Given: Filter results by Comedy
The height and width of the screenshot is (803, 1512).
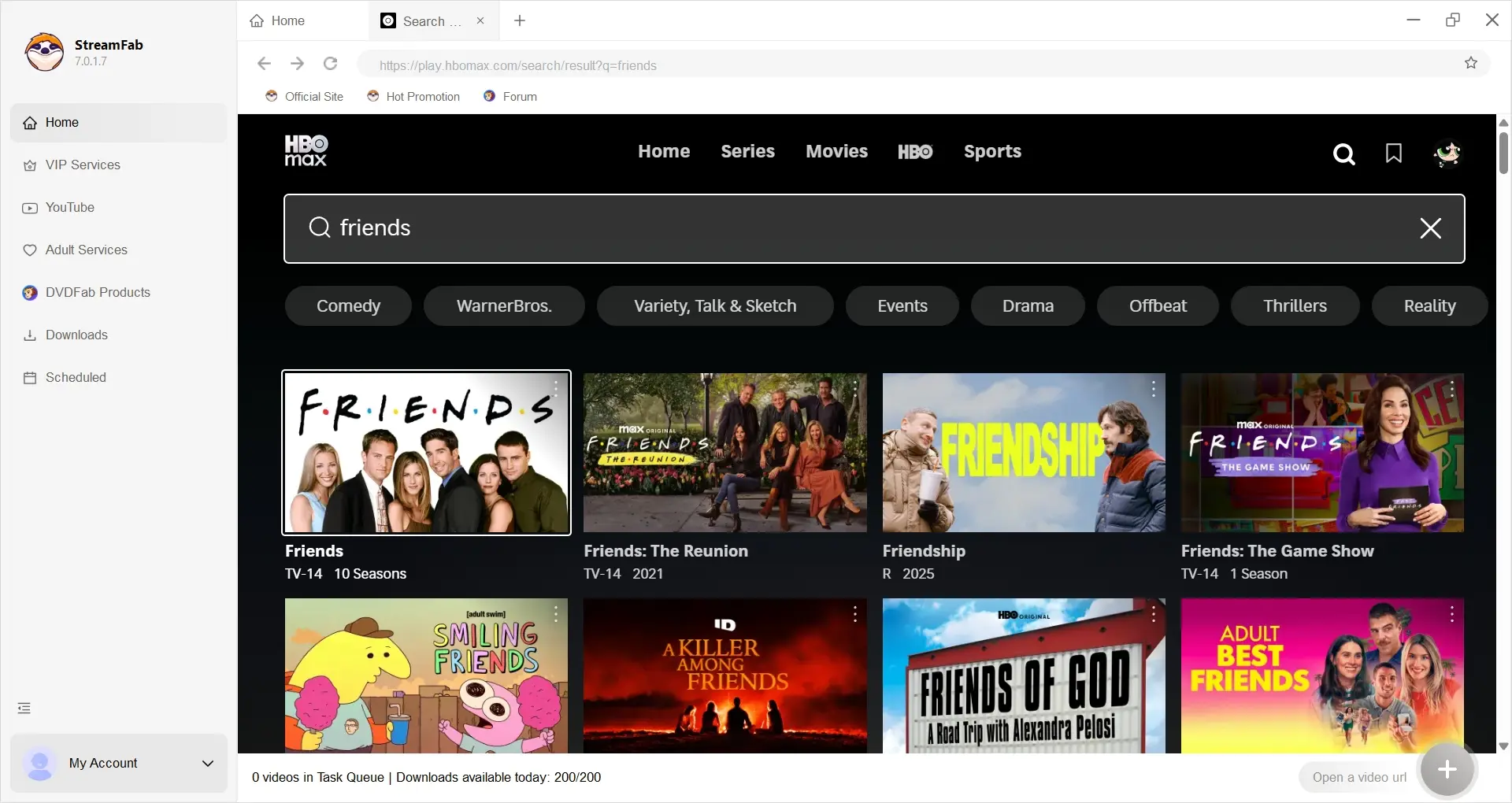Looking at the screenshot, I should point(348,305).
